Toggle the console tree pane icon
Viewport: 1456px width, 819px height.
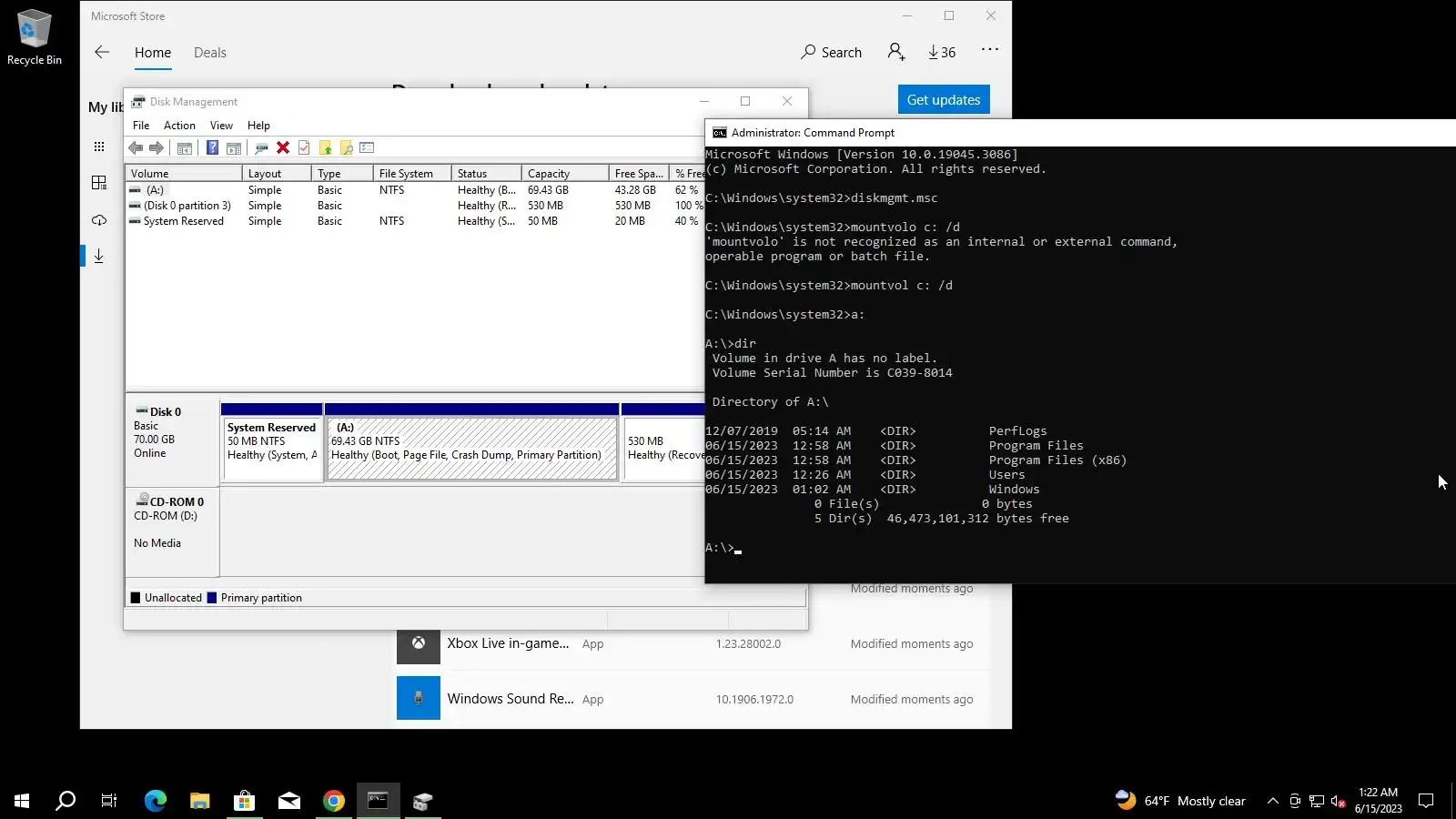tap(185, 147)
